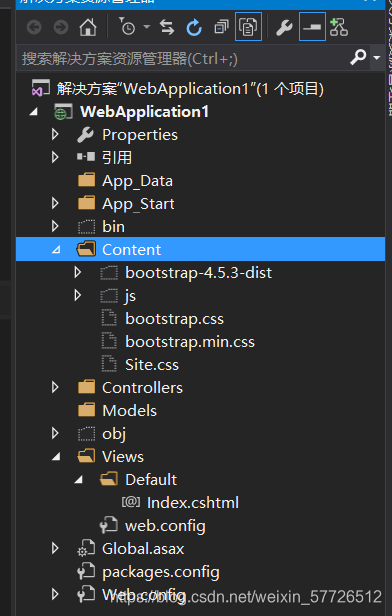Select the js folder
This screenshot has height=616, width=392.
(x=130, y=296)
